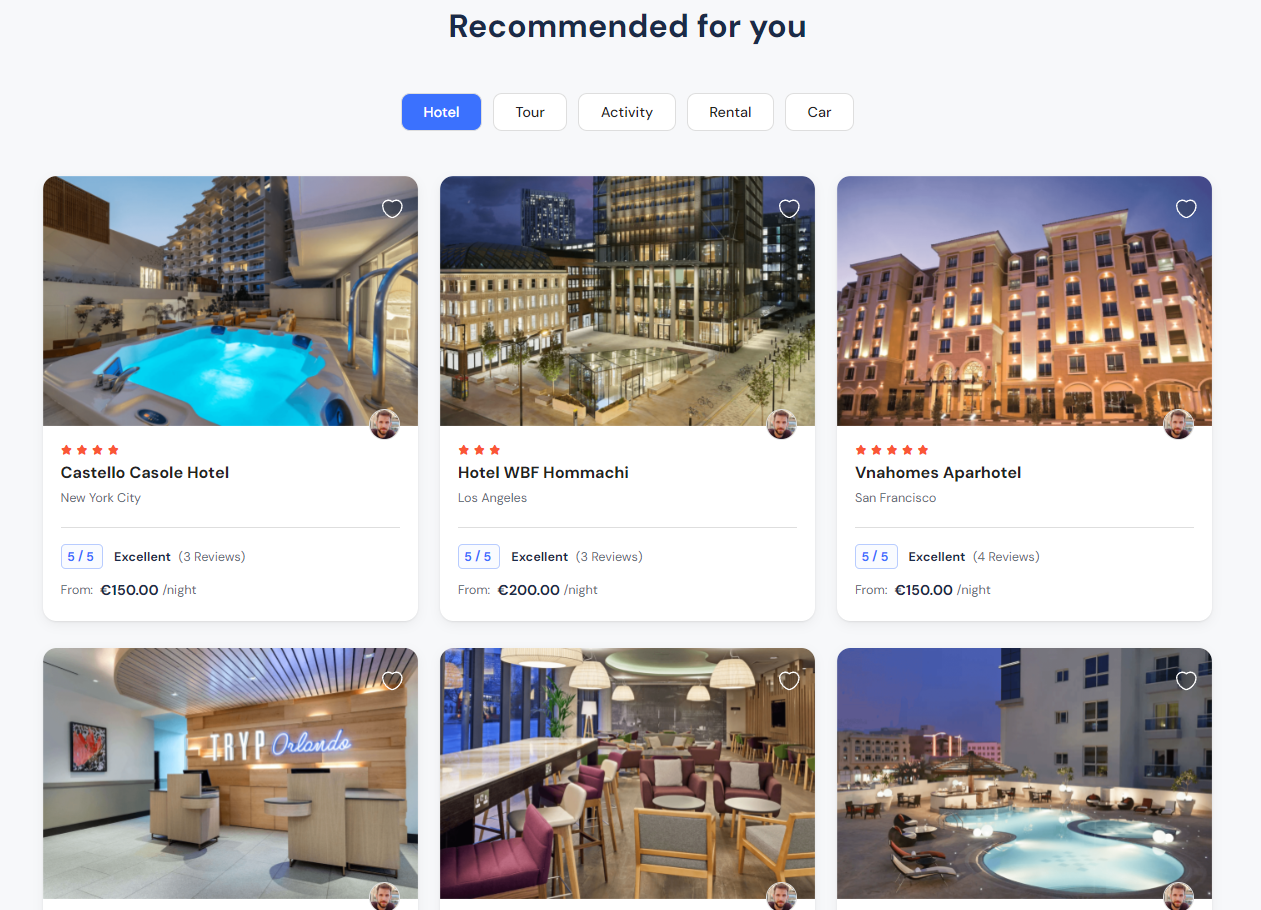Toggle heart on the lounge restaurant photo
The height and width of the screenshot is (910, 1261).
pyautogui.click(x=789, y=680)
